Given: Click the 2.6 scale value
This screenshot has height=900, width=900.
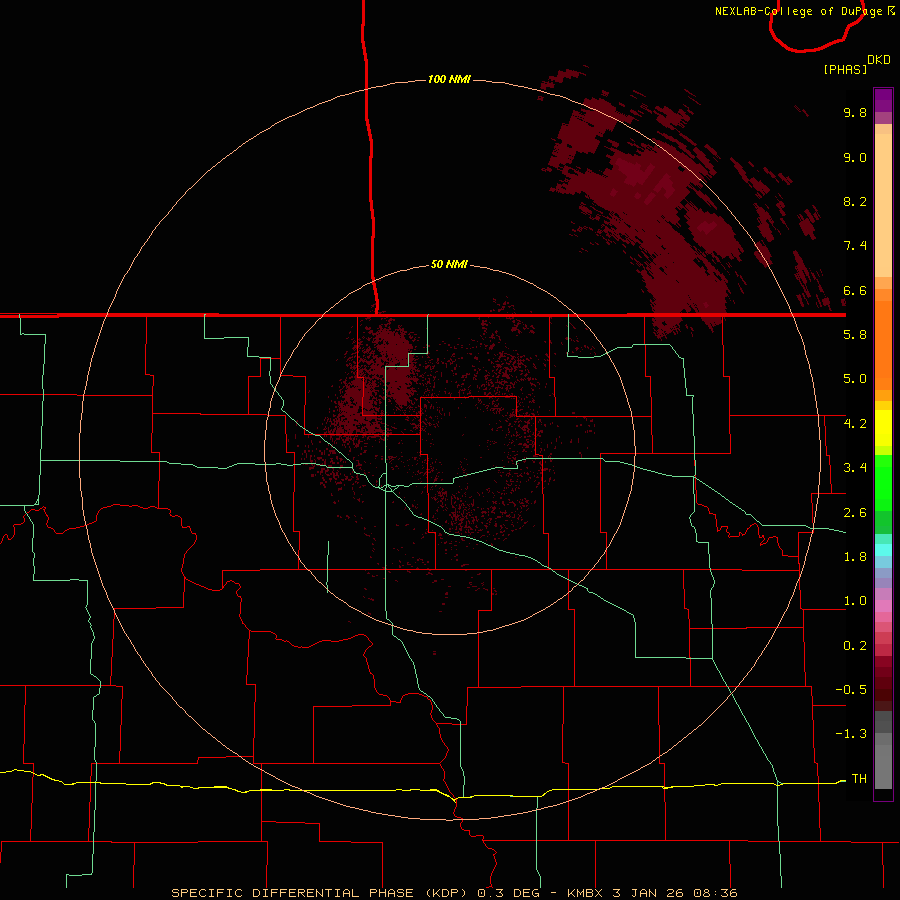Looking at the screenshot, I should click(x=855, y=513).
